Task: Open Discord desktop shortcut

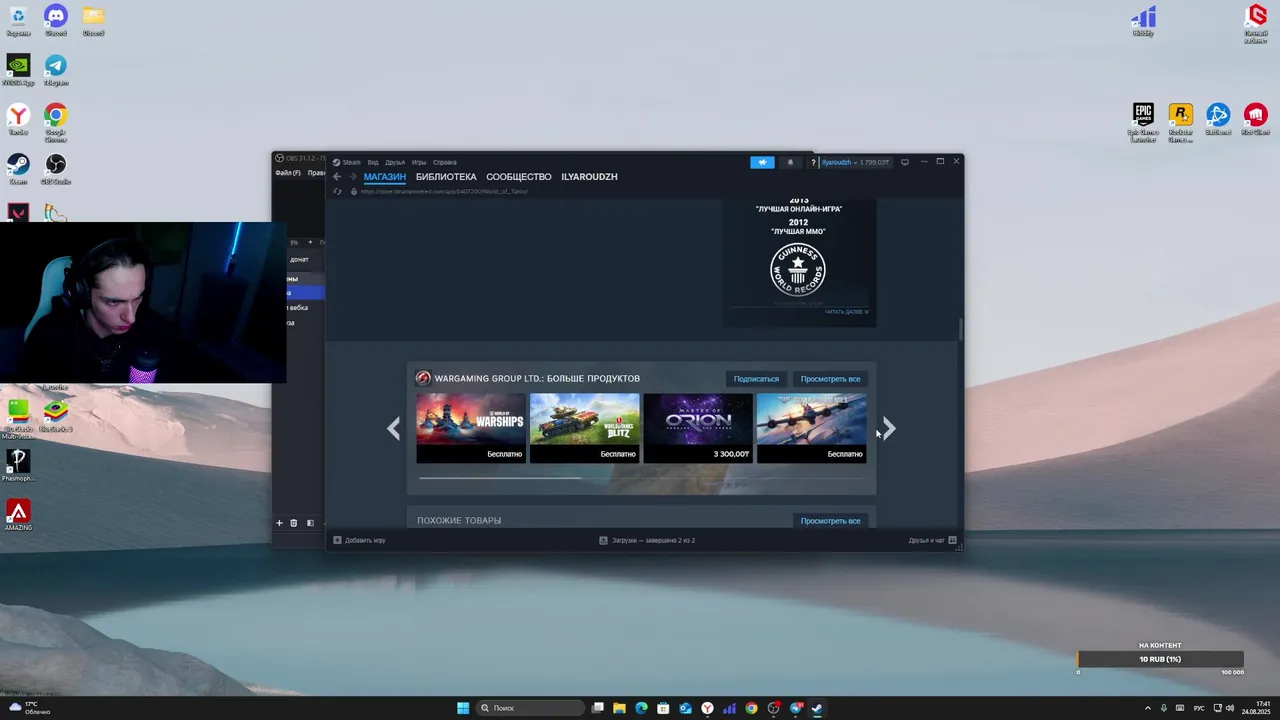Action: click(x=56, y=20)
